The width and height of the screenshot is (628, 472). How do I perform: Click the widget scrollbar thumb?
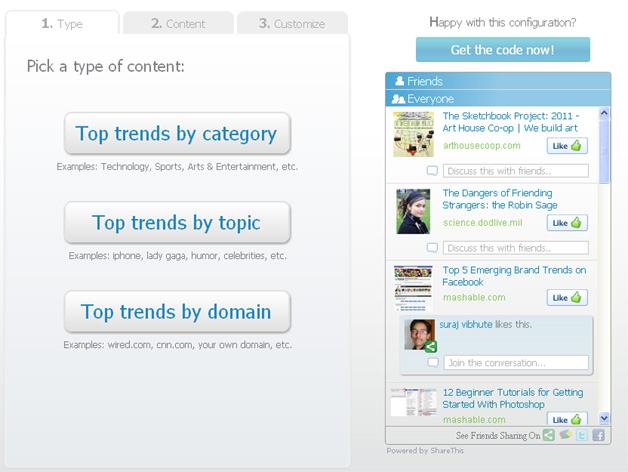click(x=604, y=151)
